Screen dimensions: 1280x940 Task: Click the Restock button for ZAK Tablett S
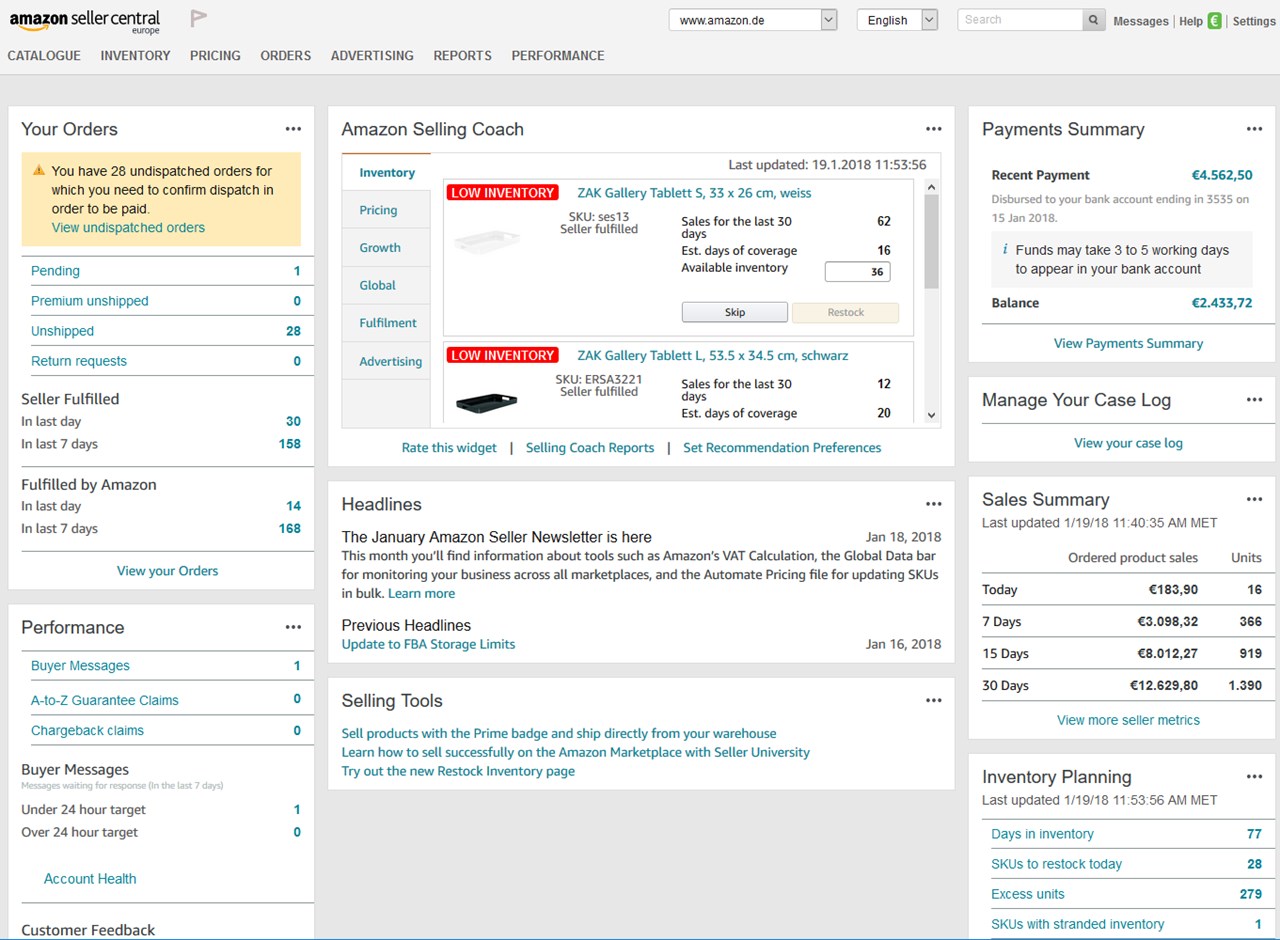coord(846,312)
